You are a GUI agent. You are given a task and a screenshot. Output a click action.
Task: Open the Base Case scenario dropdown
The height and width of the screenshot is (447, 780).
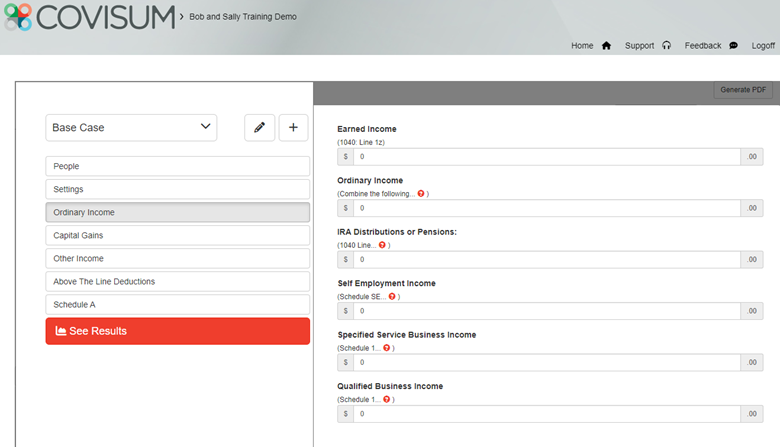tap(131, 128)
